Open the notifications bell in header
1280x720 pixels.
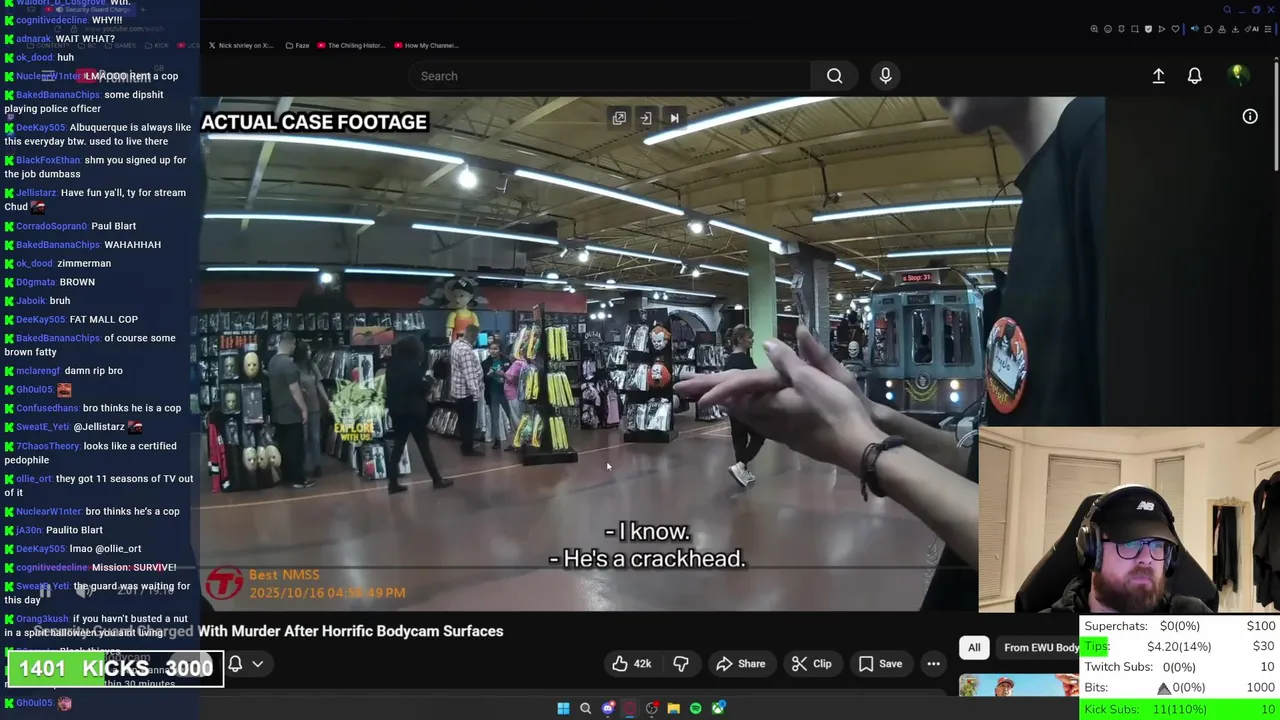[1194, 76]
